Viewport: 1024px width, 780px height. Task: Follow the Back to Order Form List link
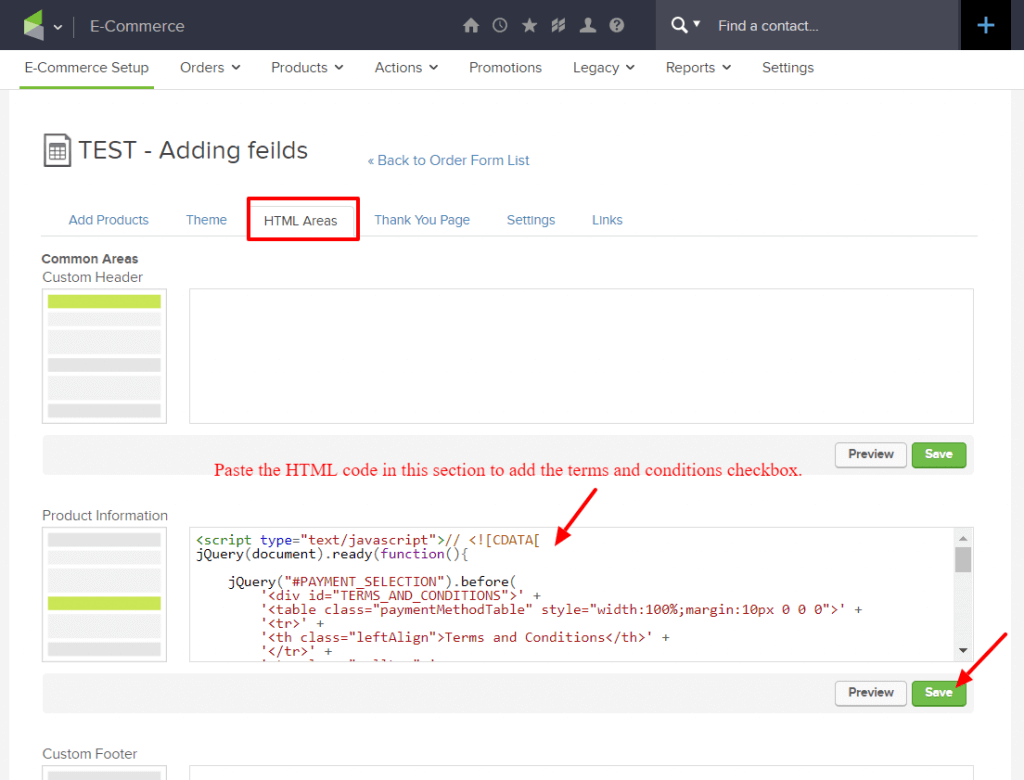point(449,161)
